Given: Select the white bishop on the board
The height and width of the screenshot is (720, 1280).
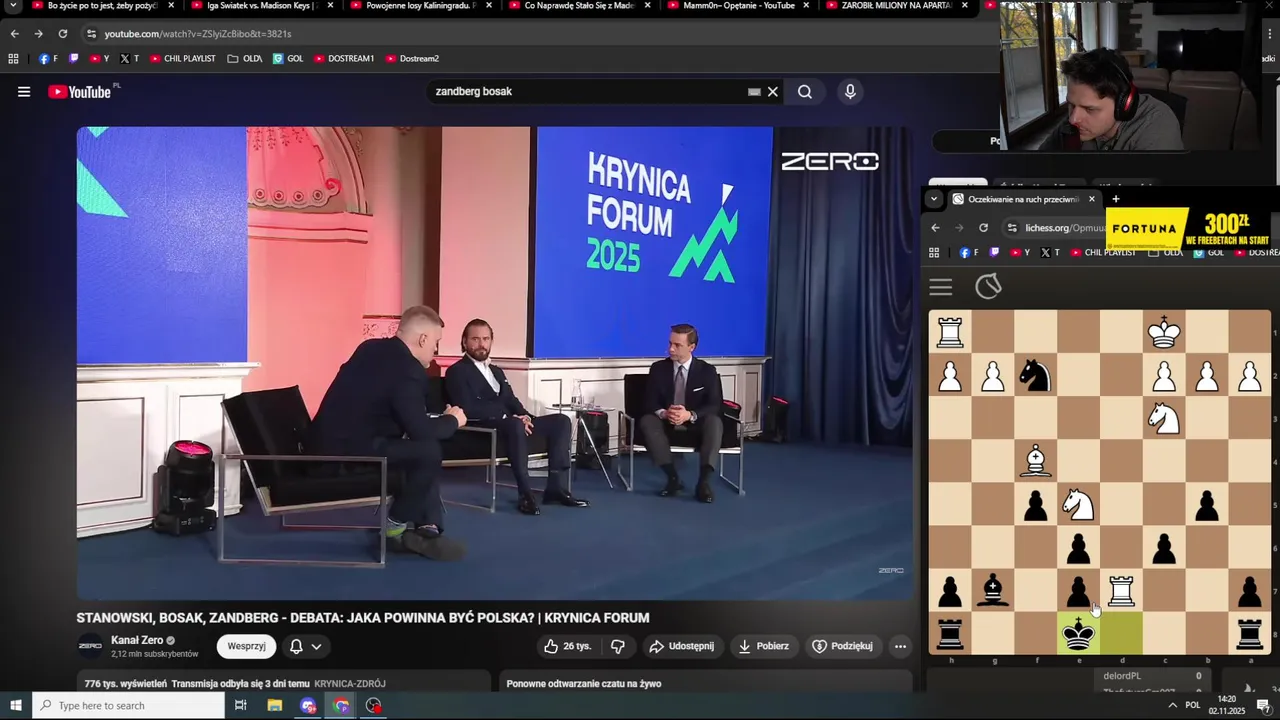Looking at the screenshot, I should pyautogui.click(x=1036, y=461).
